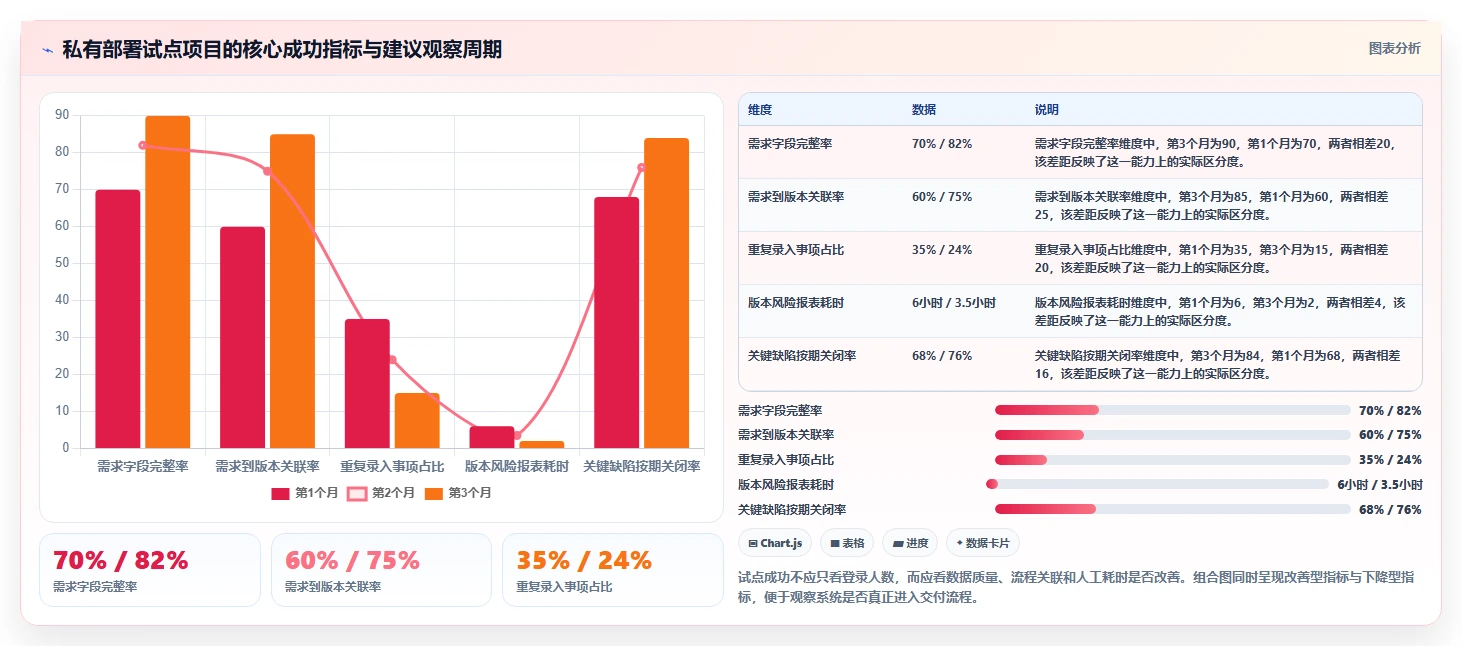
Task: Click the 第1个月 bar for 重复录入事项占比
Action: click(x=367, y=383)
